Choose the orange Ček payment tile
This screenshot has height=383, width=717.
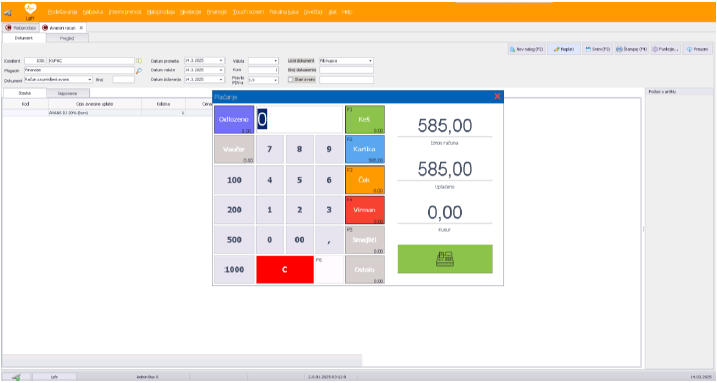click(x=364, y=180)
